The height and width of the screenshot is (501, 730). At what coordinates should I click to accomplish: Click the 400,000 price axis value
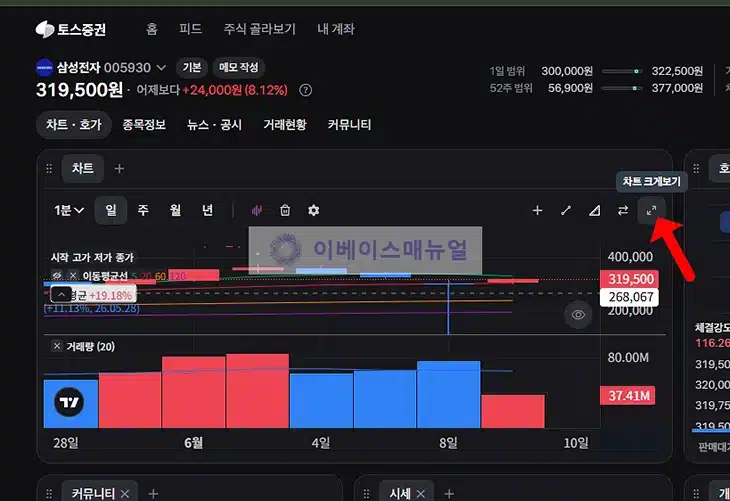tap(630, 257)
